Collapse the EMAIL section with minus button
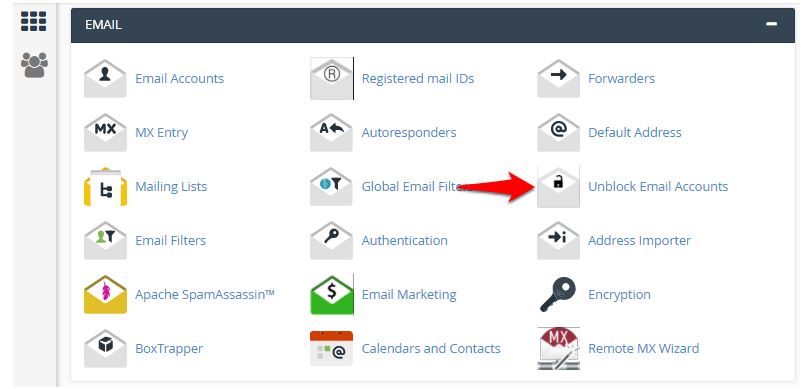This screenshot has width=802, height=389. coord(771,24)
